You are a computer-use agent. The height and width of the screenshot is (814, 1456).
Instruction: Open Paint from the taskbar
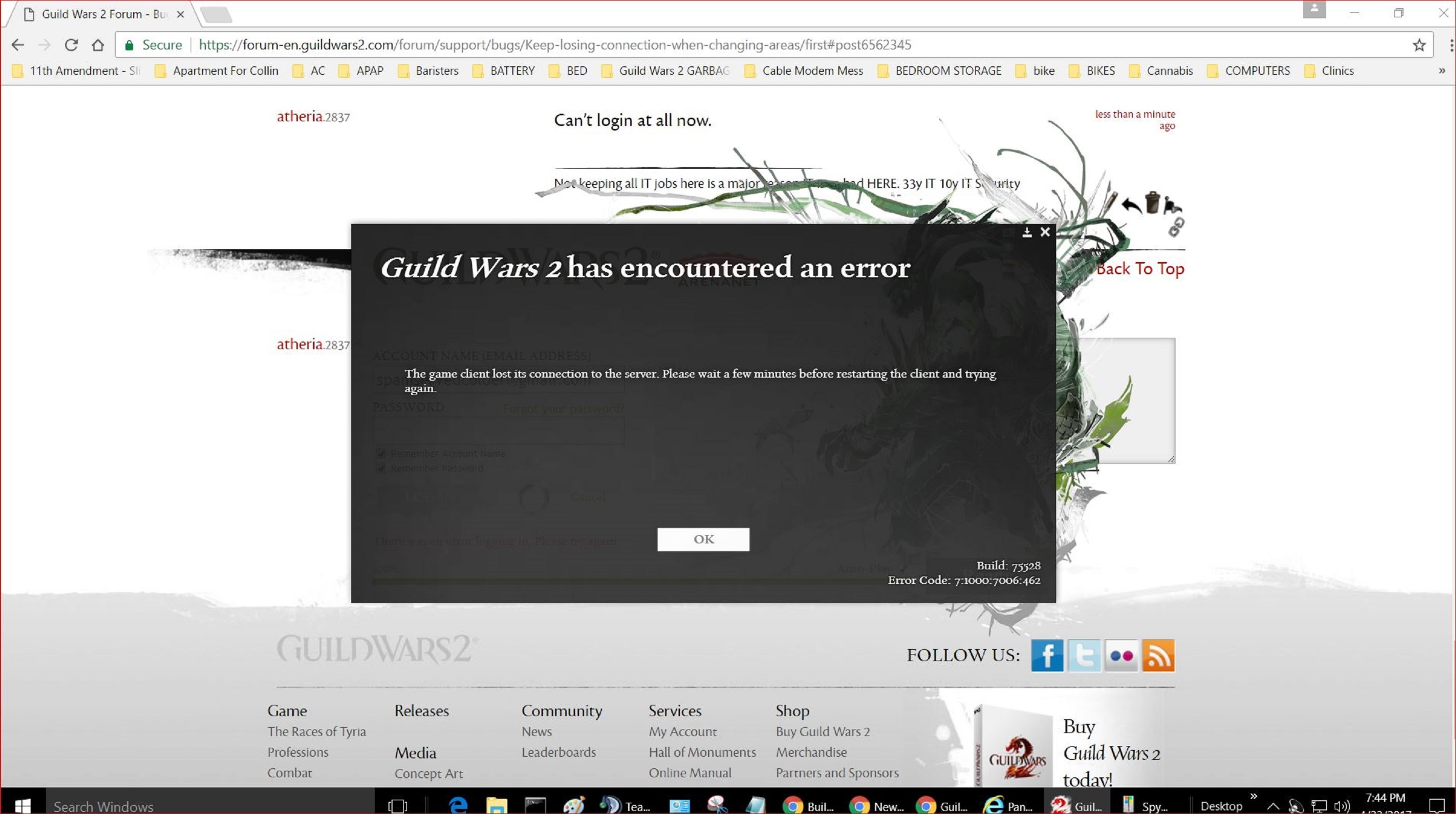point(574,805)
